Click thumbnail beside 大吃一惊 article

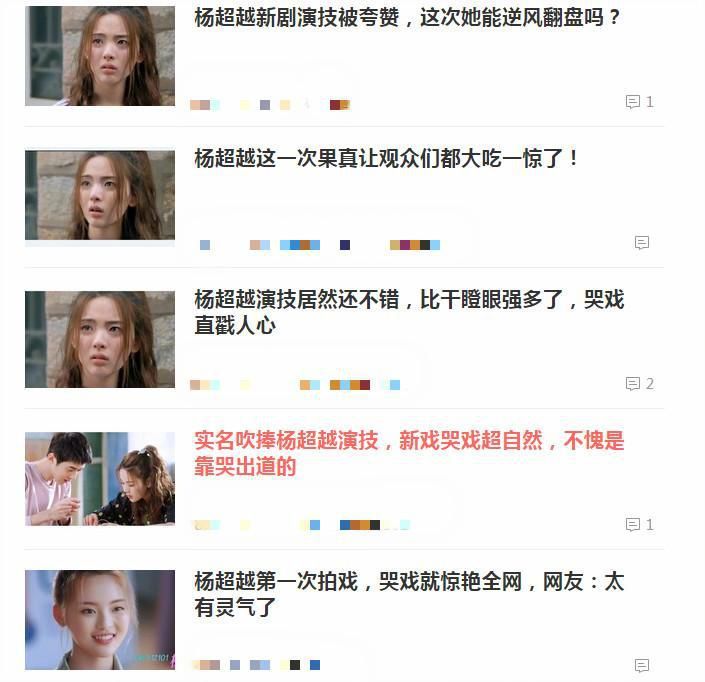[x=100, y=196]
